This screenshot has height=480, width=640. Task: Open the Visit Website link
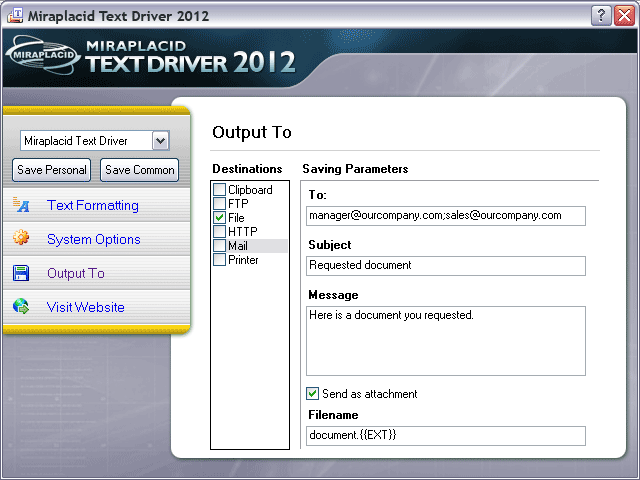pyautogui.click(x=86, y=307)
